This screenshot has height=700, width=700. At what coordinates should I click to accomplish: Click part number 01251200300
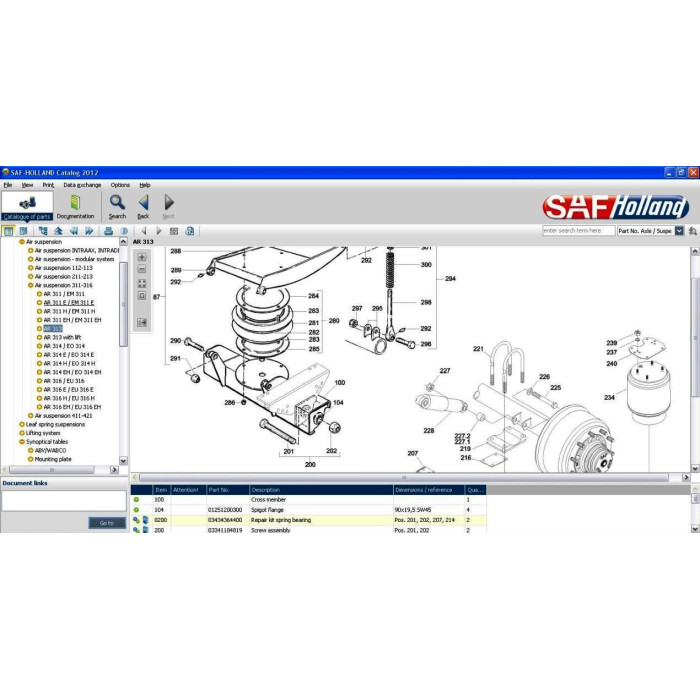225,510
